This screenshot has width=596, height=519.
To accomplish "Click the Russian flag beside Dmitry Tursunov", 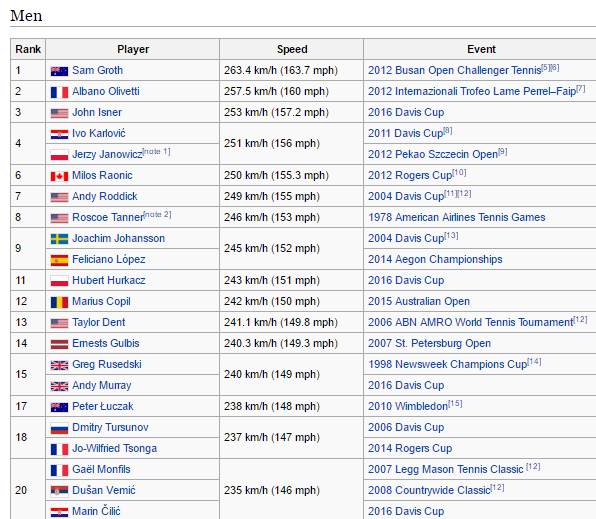I will click(x=59, y=429).
